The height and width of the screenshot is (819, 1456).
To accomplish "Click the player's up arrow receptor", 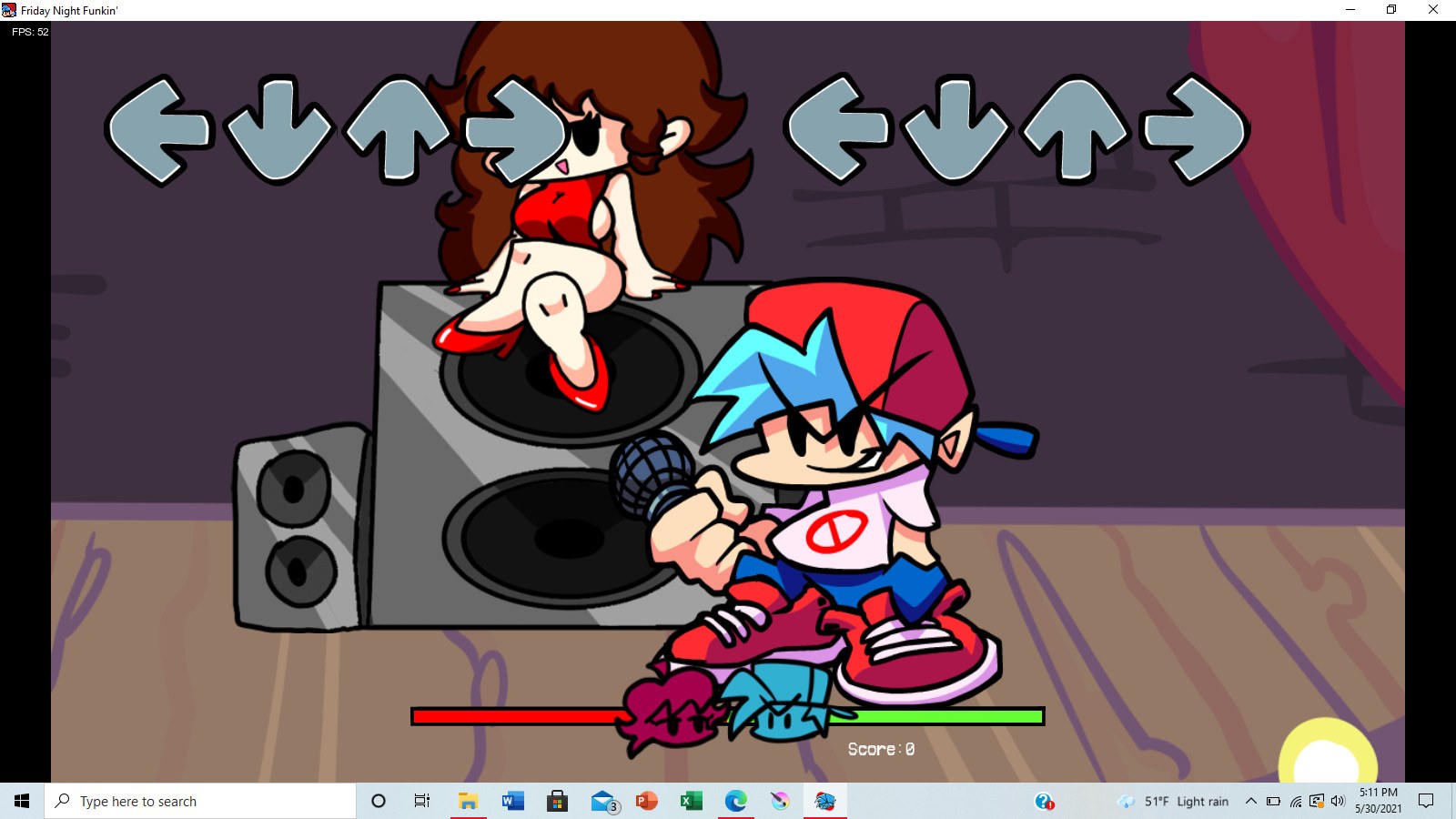I will [1076, 130].
